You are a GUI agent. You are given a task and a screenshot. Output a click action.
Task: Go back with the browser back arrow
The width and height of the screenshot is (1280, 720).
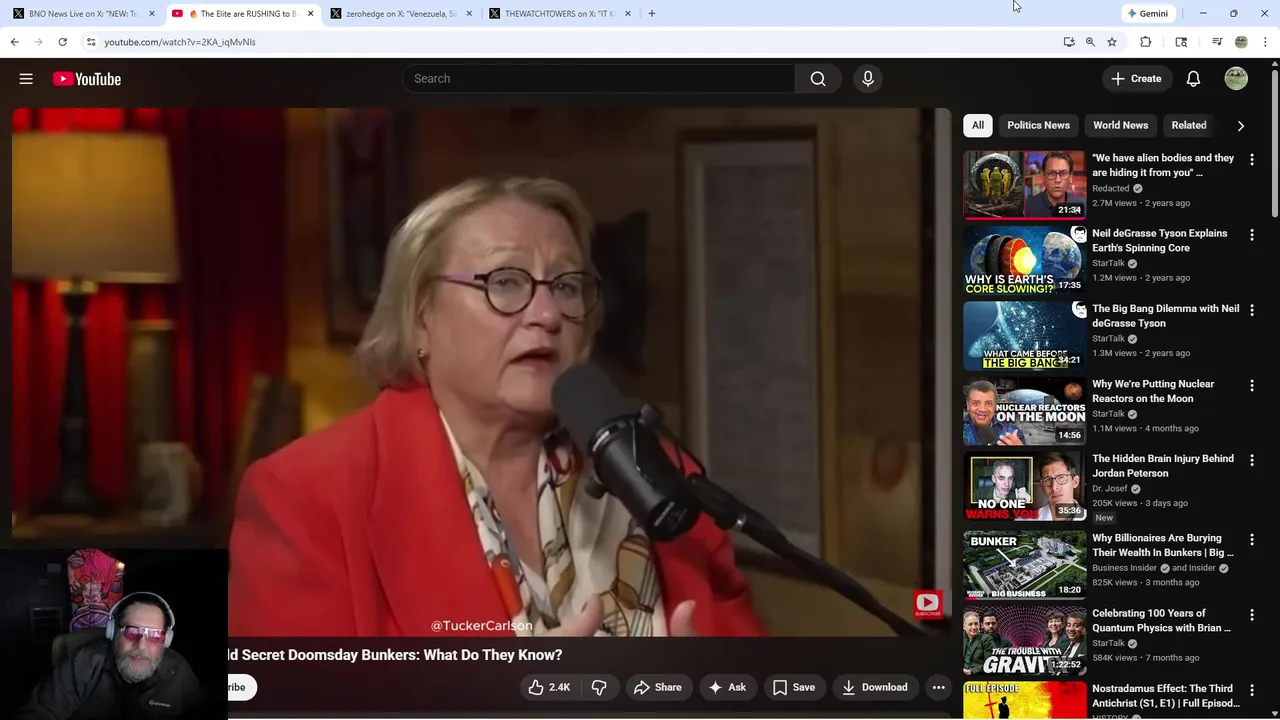(x=14, y=42)
